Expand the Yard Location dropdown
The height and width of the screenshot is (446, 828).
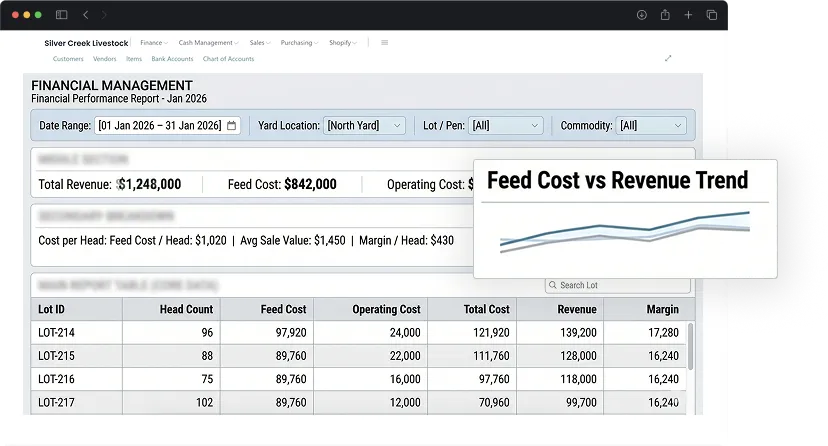[x=364, y=126]
